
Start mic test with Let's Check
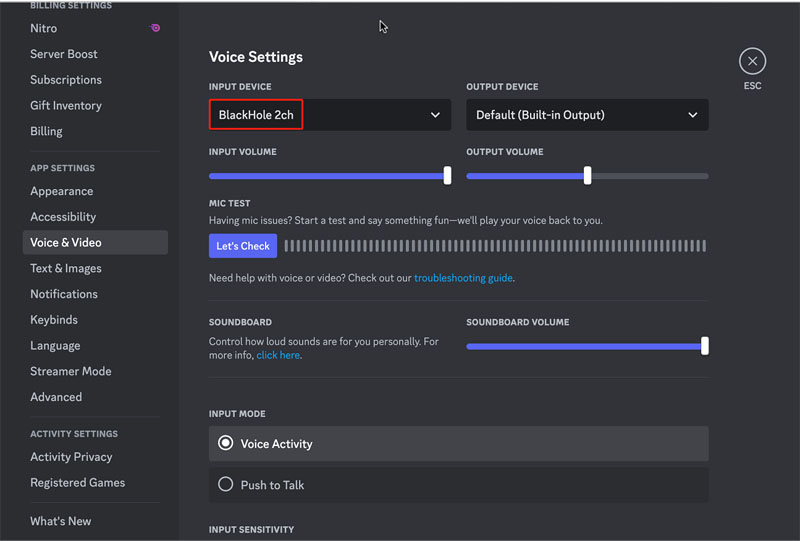tap(243, 246)
